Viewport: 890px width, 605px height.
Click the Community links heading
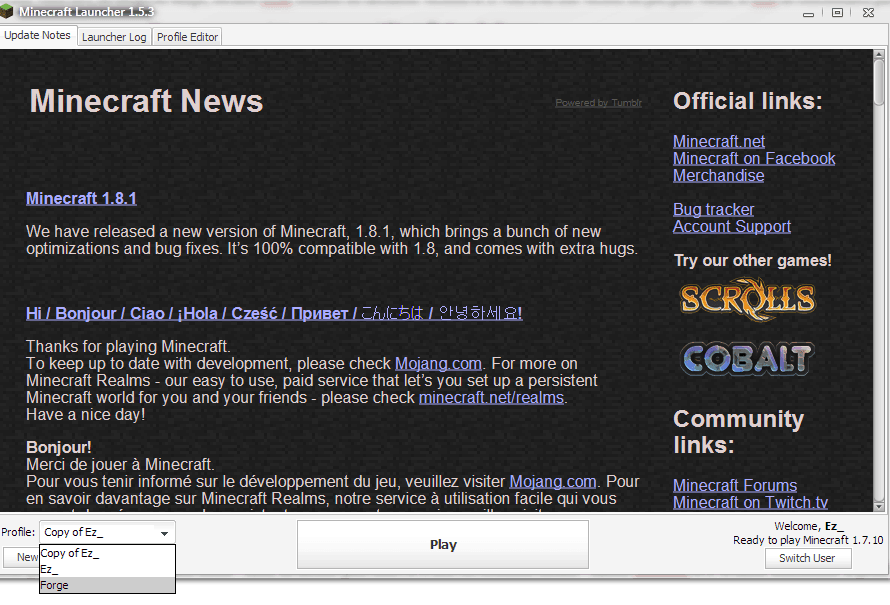pyautogui.click(x=738, y=432)
